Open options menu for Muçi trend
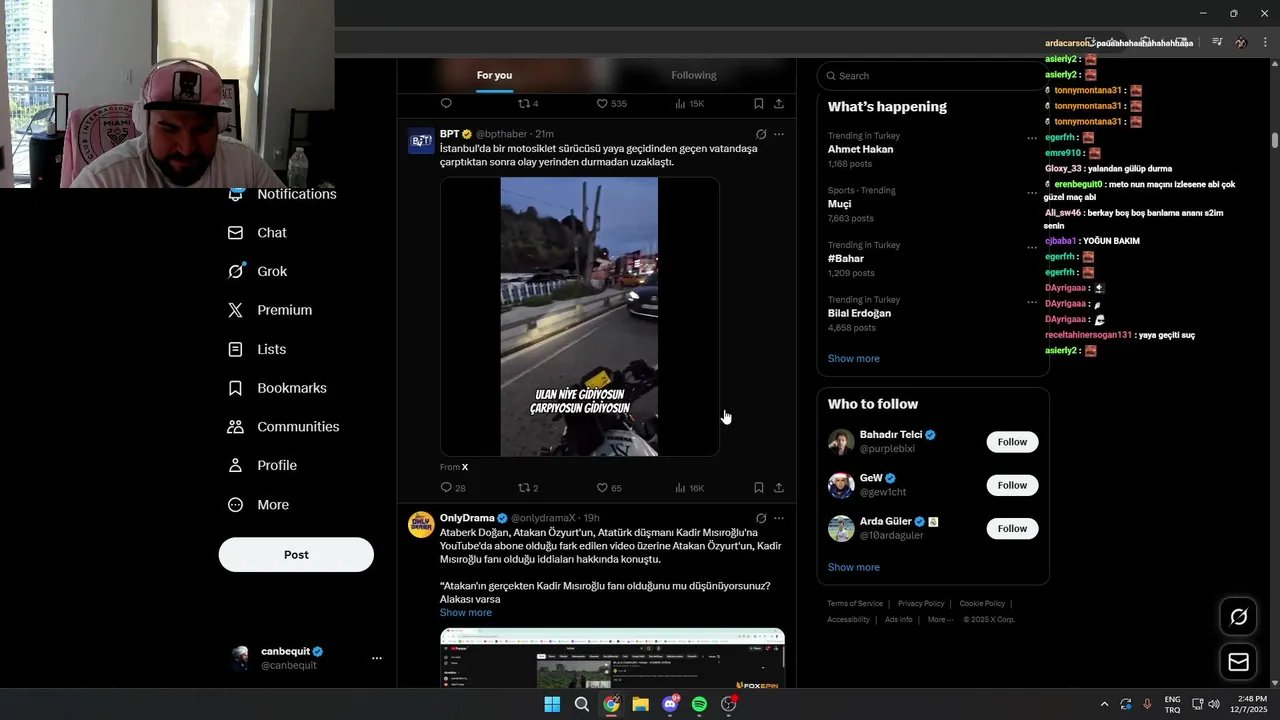Image resolution: width=1280 pixels, height=720 pixels. (x=1032, y=193)
